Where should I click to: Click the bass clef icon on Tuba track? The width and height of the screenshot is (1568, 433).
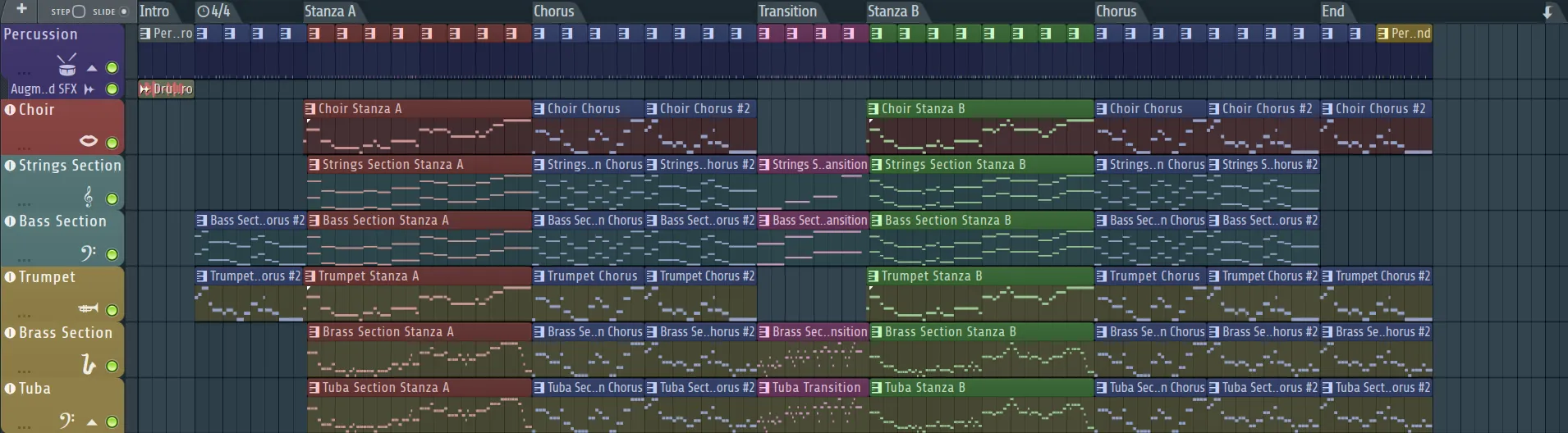67,421
